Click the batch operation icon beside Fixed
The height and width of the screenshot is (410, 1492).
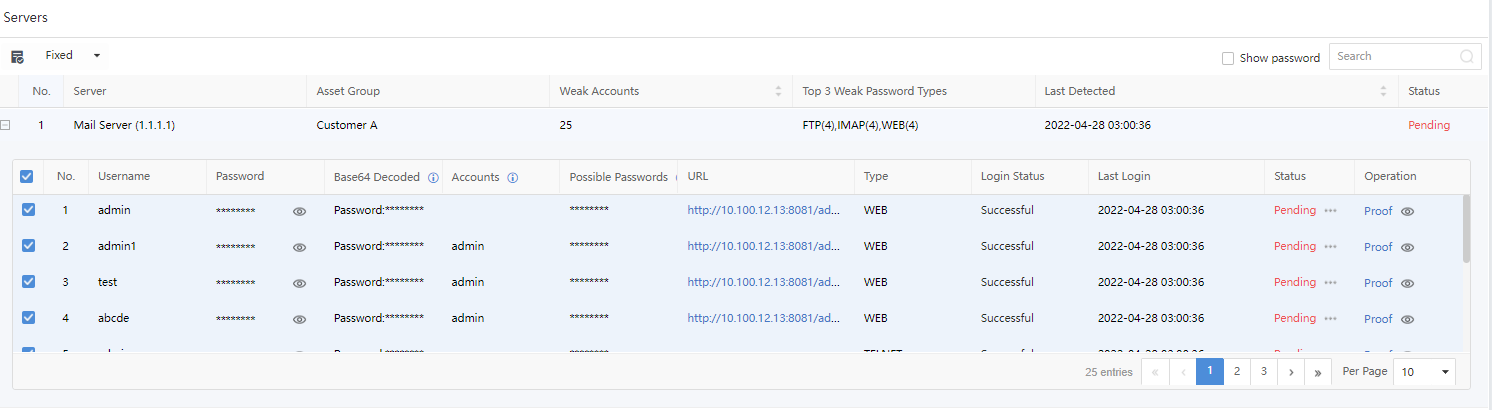coord(17,57)
